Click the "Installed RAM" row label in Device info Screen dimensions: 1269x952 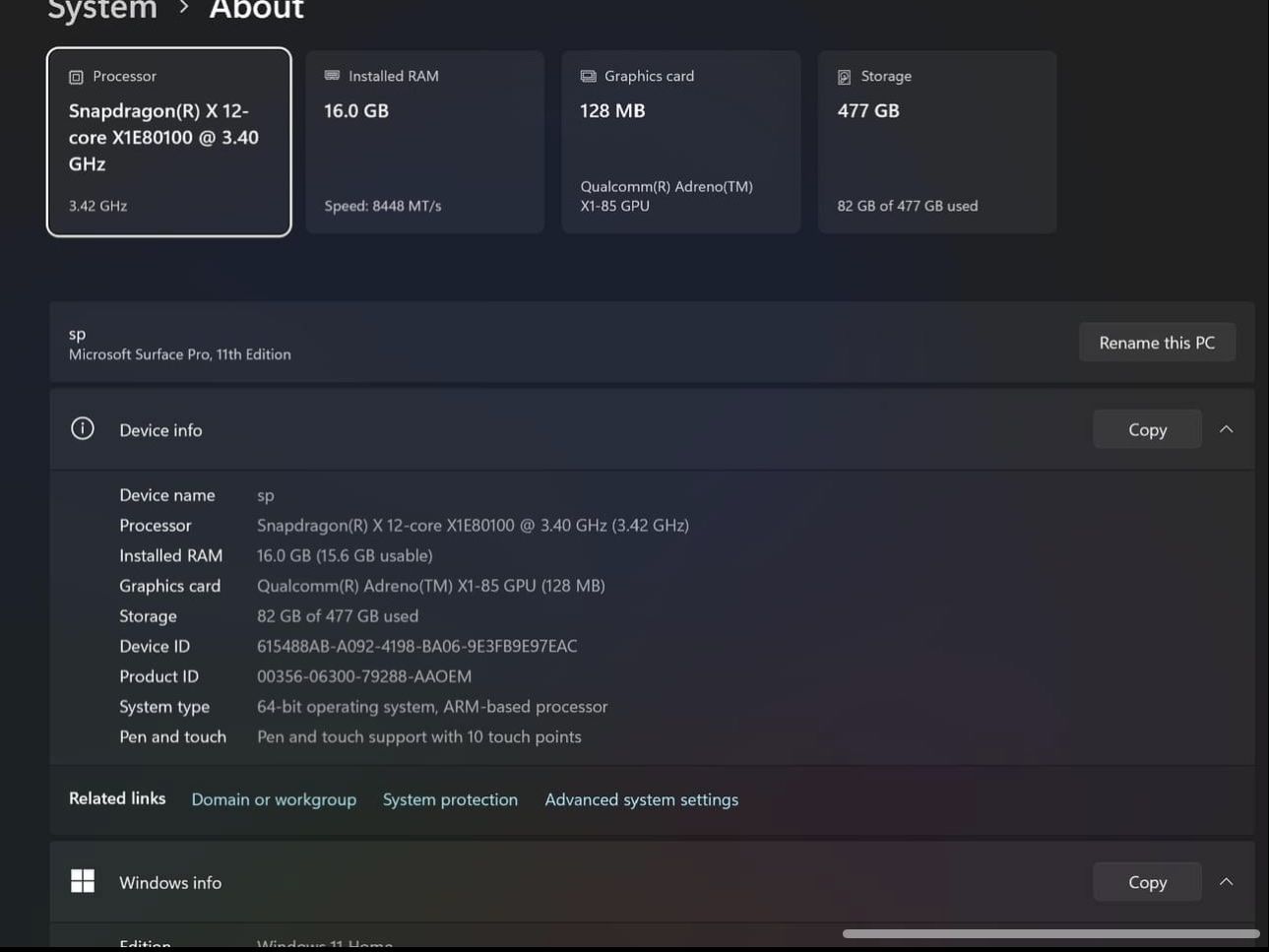click(x=171, y=556)
